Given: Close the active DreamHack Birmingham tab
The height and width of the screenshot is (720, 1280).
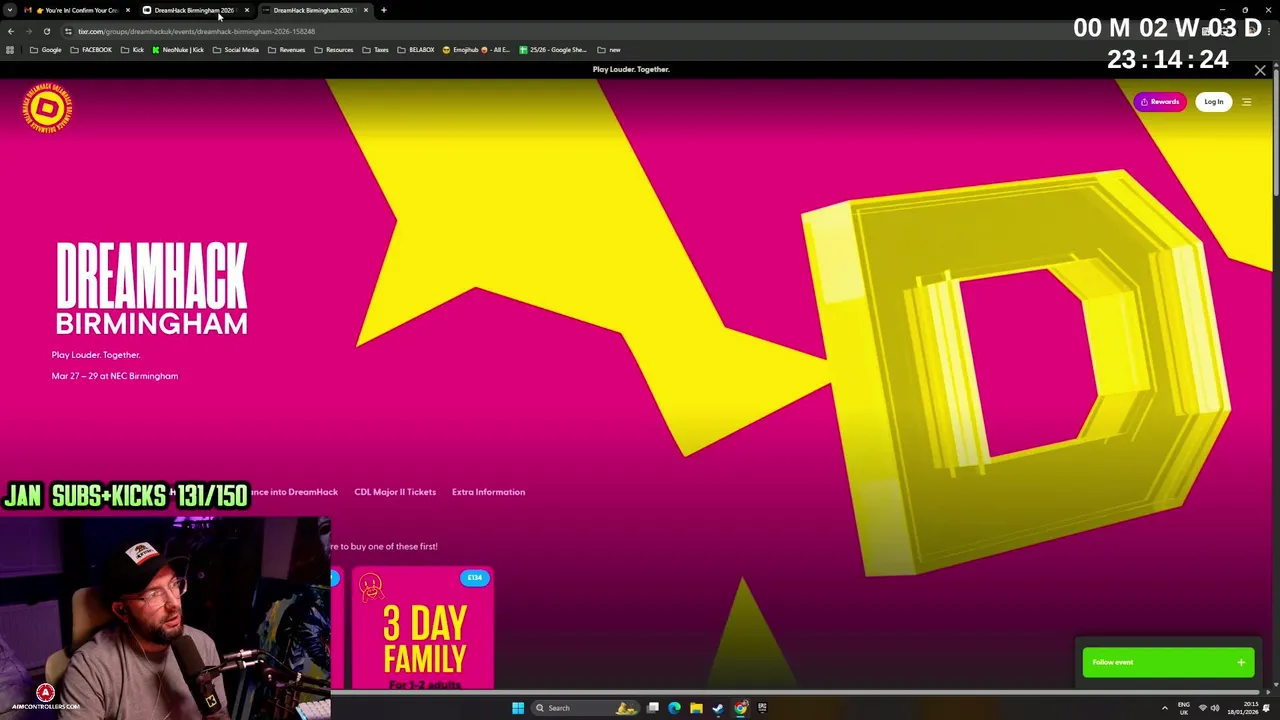Looking at the screenshot, I should (x=366, y=10).
